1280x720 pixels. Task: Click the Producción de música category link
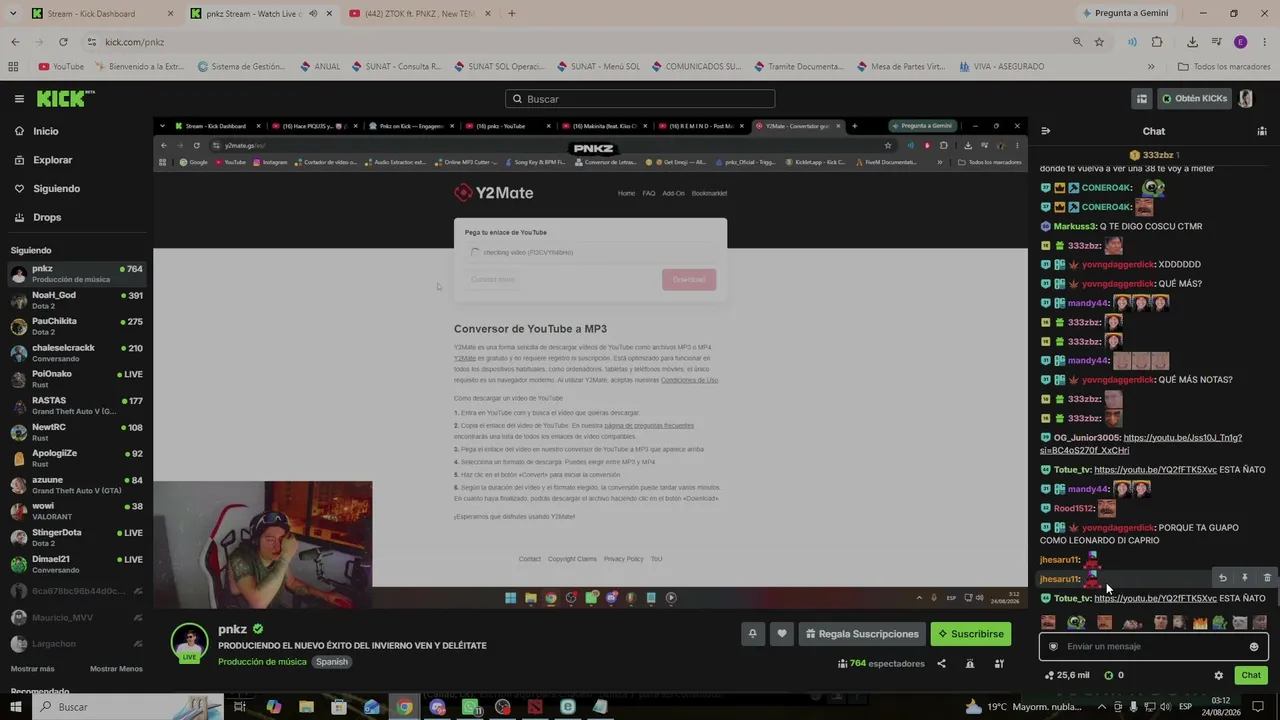[262, 662]
